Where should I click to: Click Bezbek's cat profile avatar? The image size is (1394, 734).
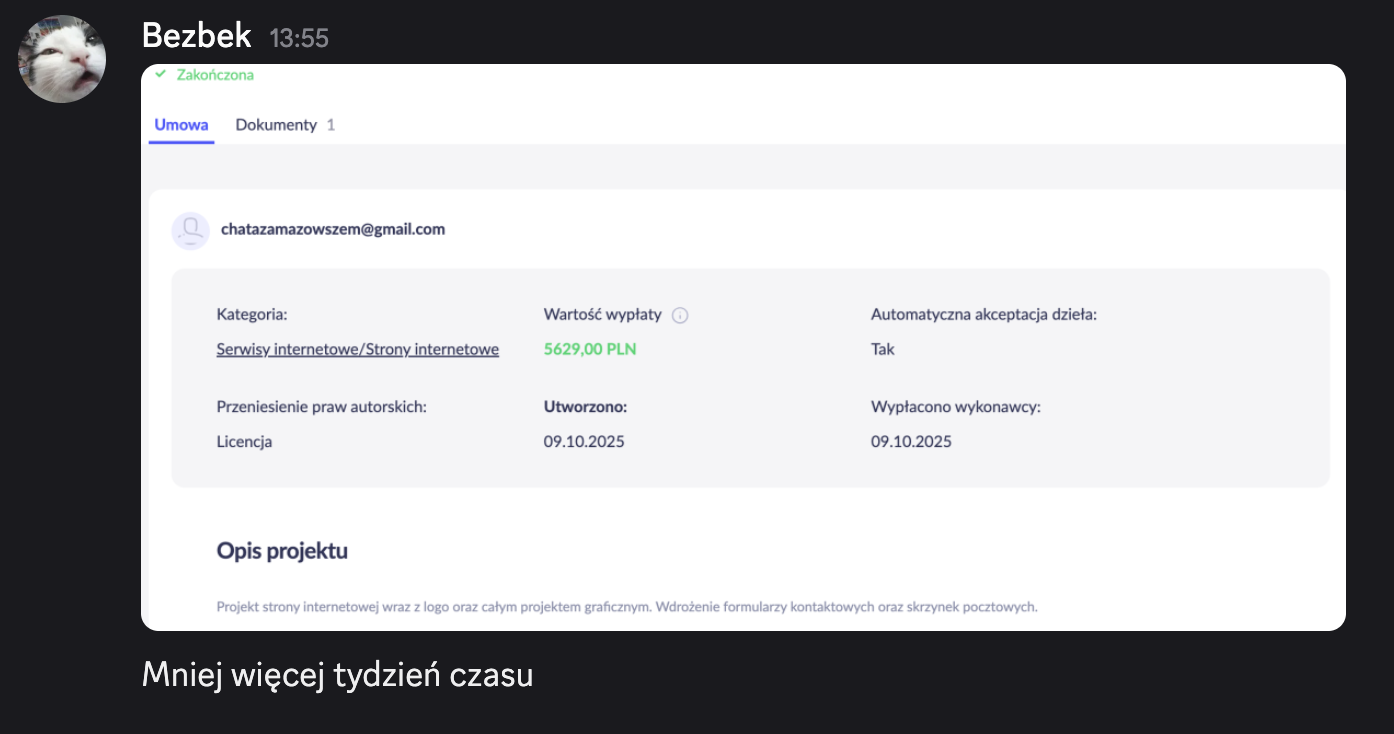(62, 59)
